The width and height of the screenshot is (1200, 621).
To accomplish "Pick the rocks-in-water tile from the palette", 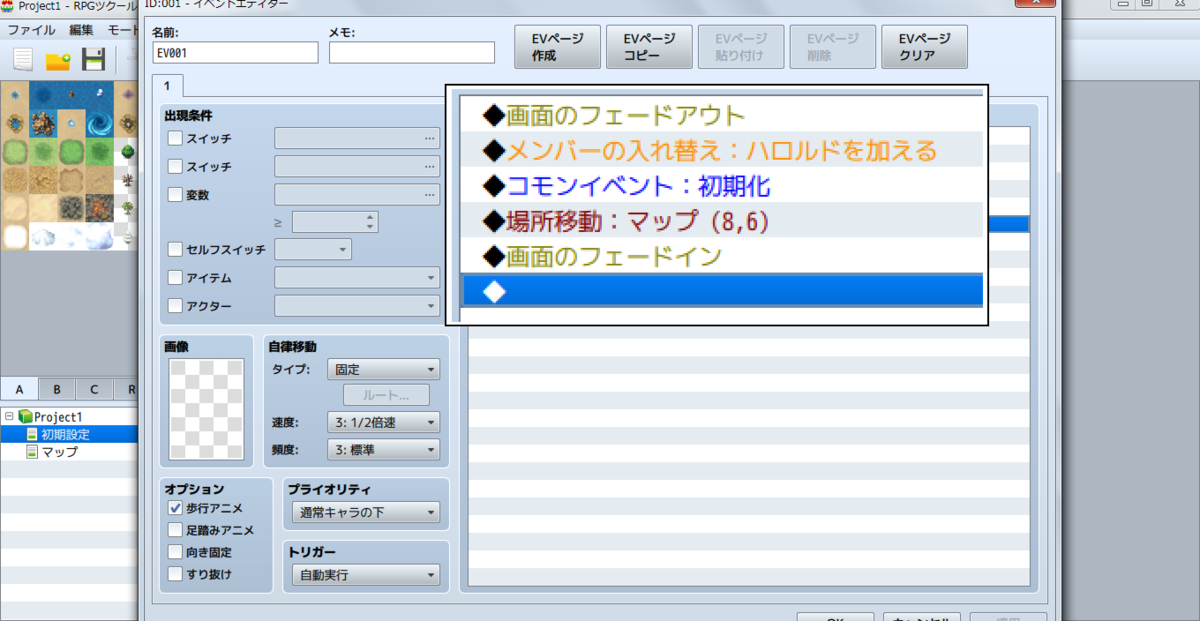I will pyautogui.click(x=42, y=125).
